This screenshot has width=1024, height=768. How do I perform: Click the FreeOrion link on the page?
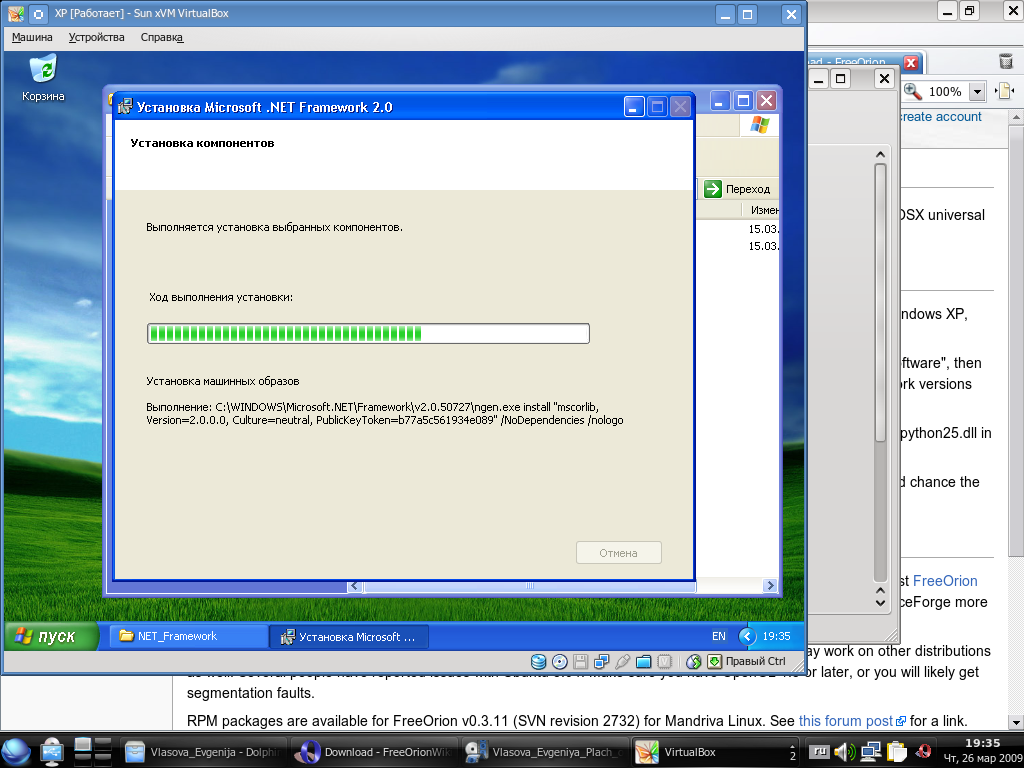pyautogui.click(x=945, y=581)
